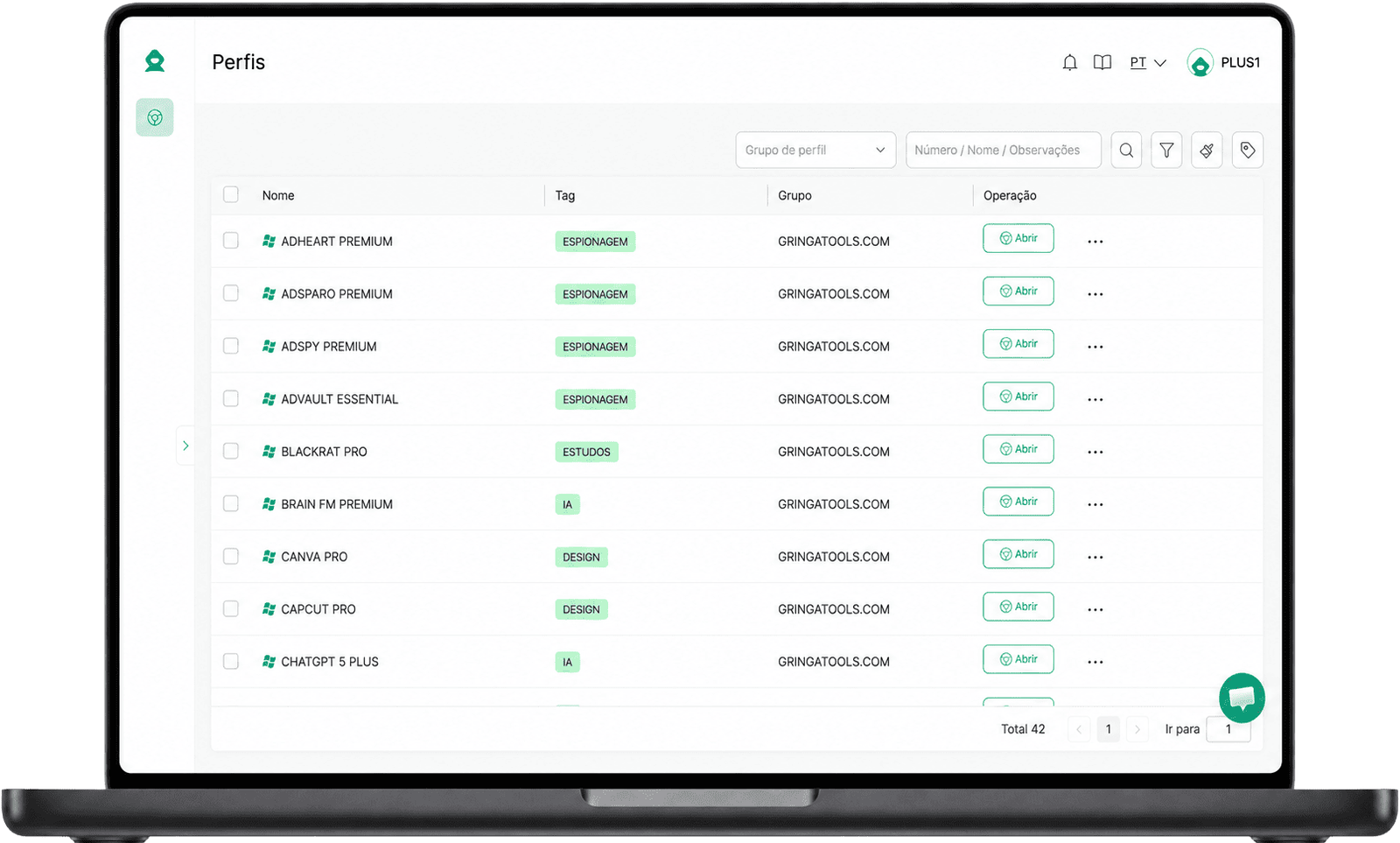Screen dimensions: 1400x843
Task: Click Abrir for ADSPARO PREMIUM
Action: [x=1018, y=291]
